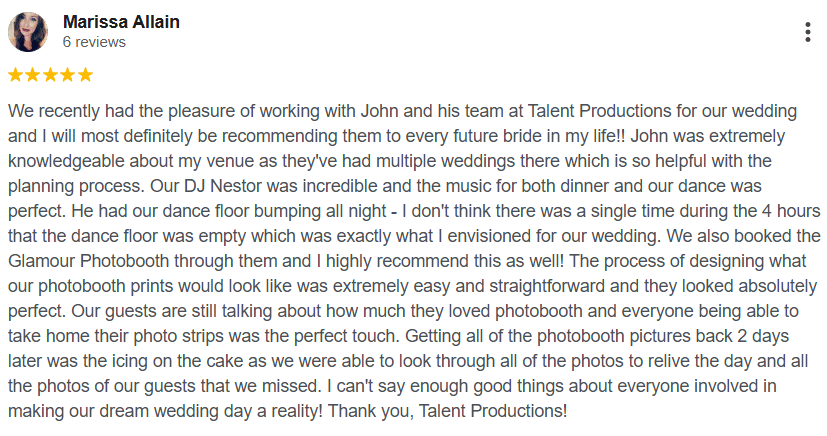Open the three-dot more options menu
This screenshot has width=827, height=436.
tap(807, 32)
